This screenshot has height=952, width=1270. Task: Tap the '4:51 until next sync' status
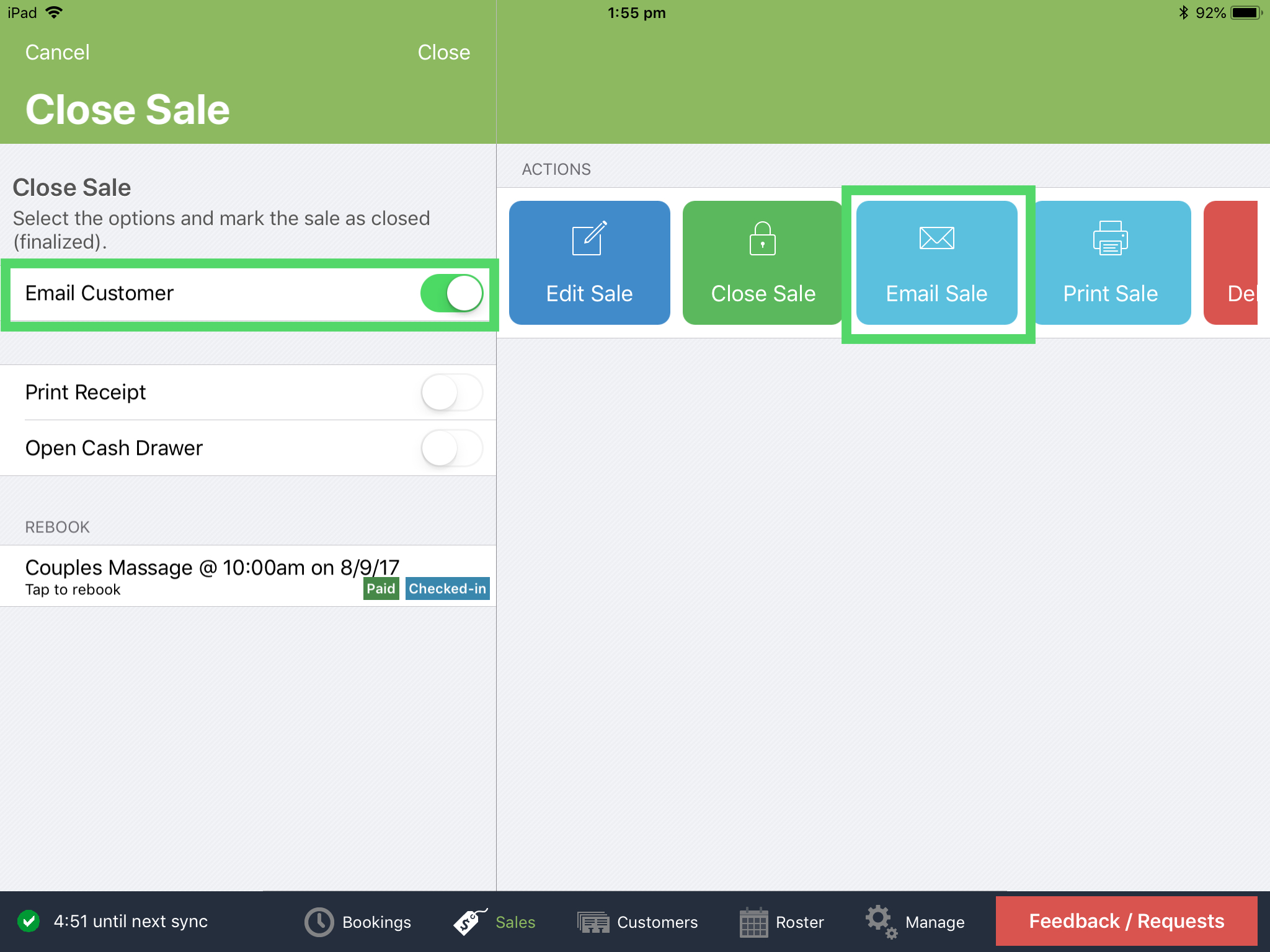click(130, 921)
